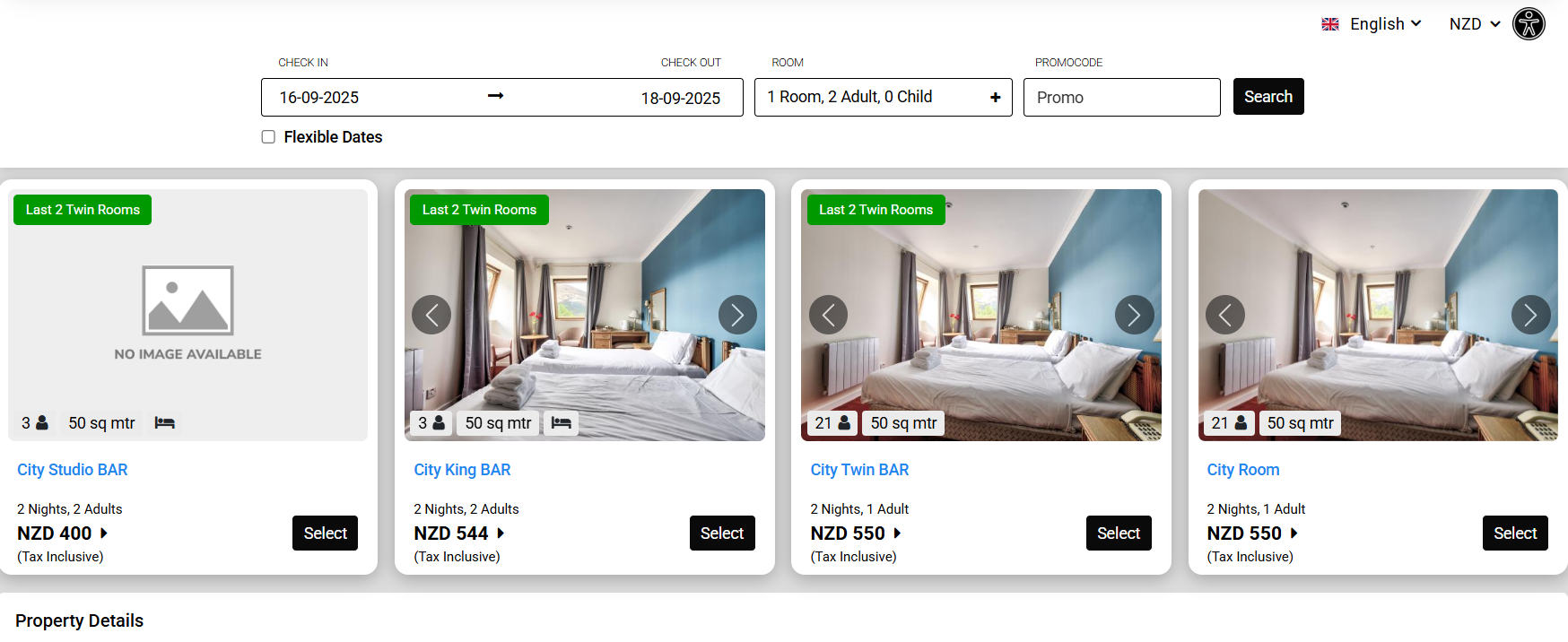Screen dimensions: 1568x642
Task: Open the accessibility options icon
Action: tap(1529, 24)
